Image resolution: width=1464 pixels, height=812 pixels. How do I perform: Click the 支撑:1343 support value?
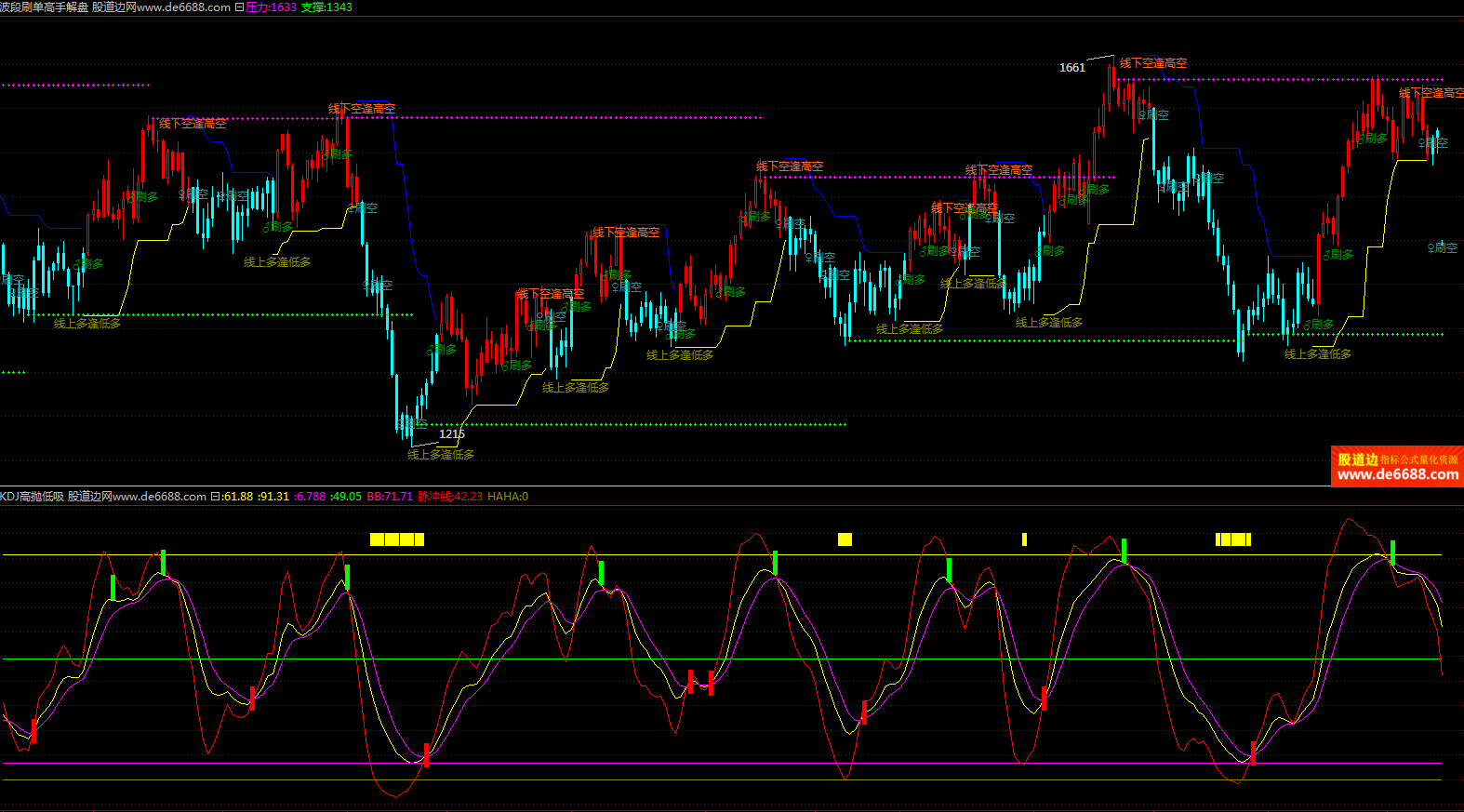326,7
